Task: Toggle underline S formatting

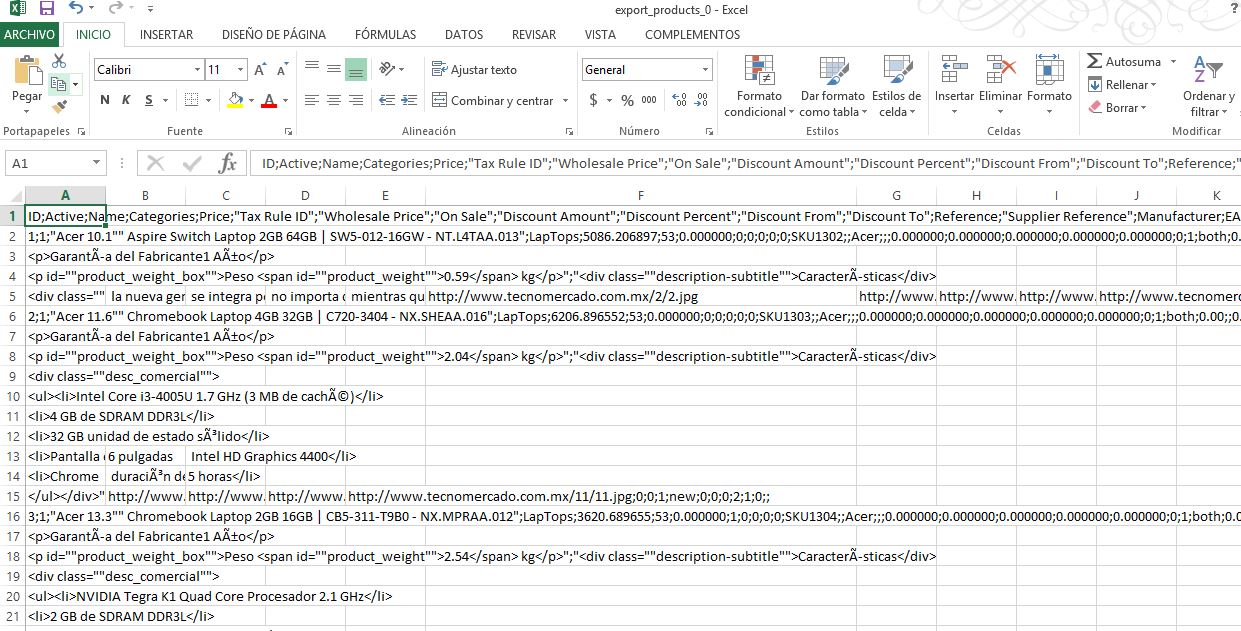Action: pos(149,100)
